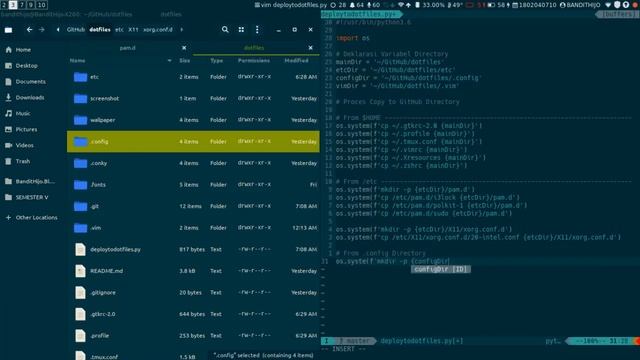Select the .conky folder icon
Viewport: 640px width, 360px height.
point(80,163)
